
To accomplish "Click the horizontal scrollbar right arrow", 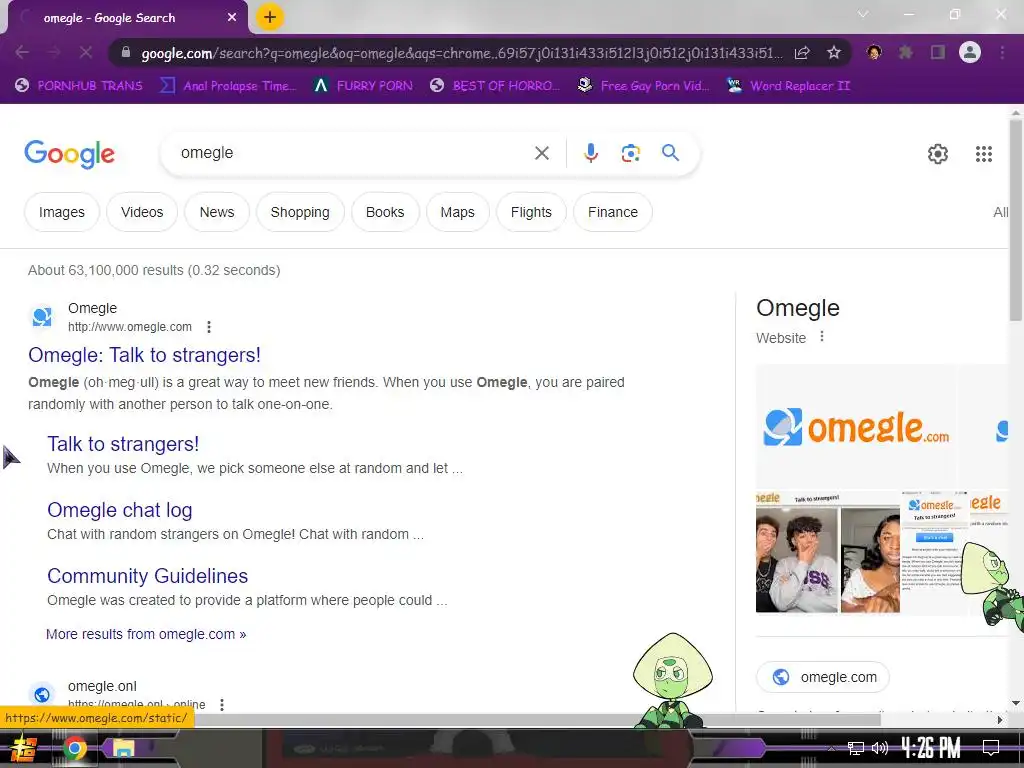I will 1000,720.
